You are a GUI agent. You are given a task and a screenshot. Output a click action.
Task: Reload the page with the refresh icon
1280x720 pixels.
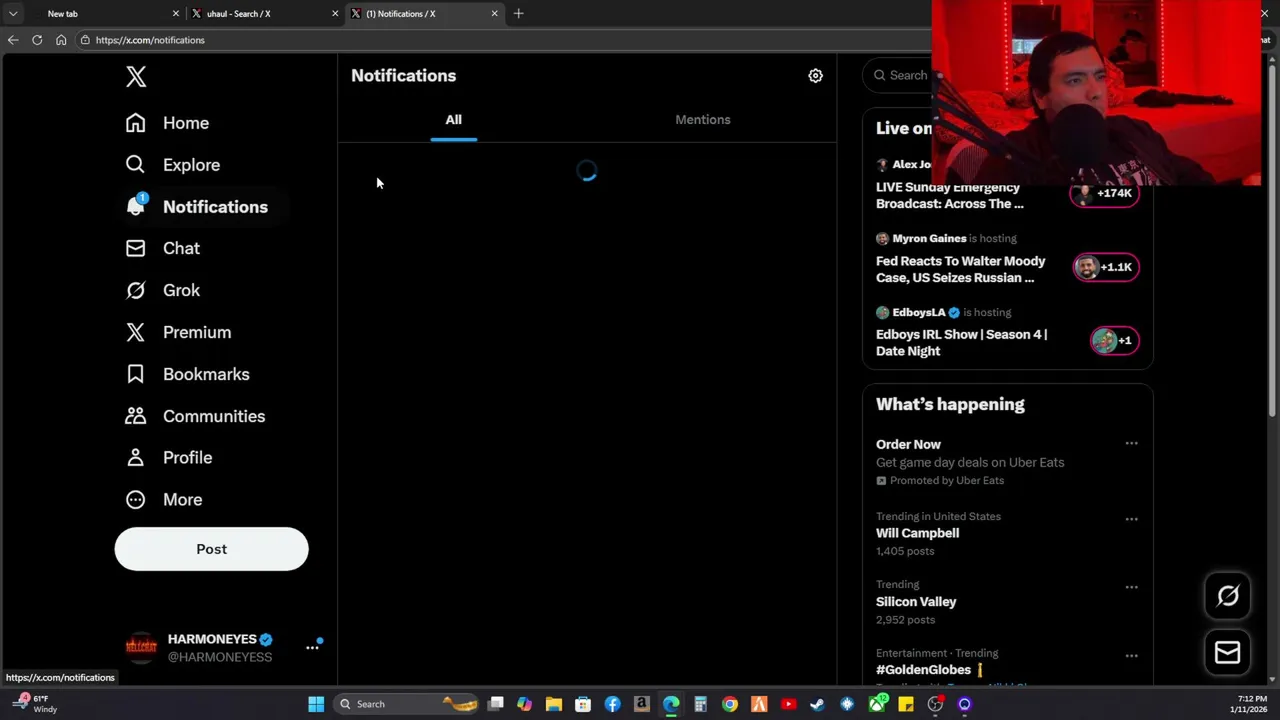pyautogui.click(x=37, y=40)
